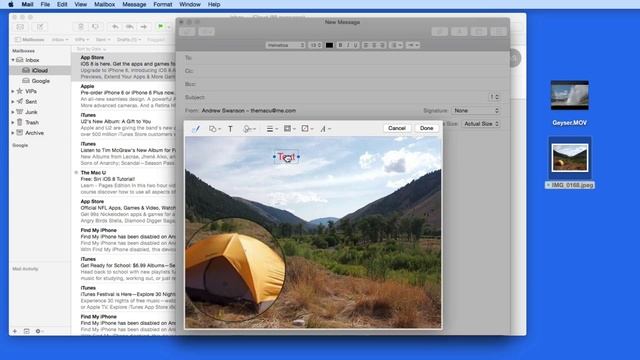
Task: Open the Image Size Actual Size dropdown
Action: pos(481,124)
